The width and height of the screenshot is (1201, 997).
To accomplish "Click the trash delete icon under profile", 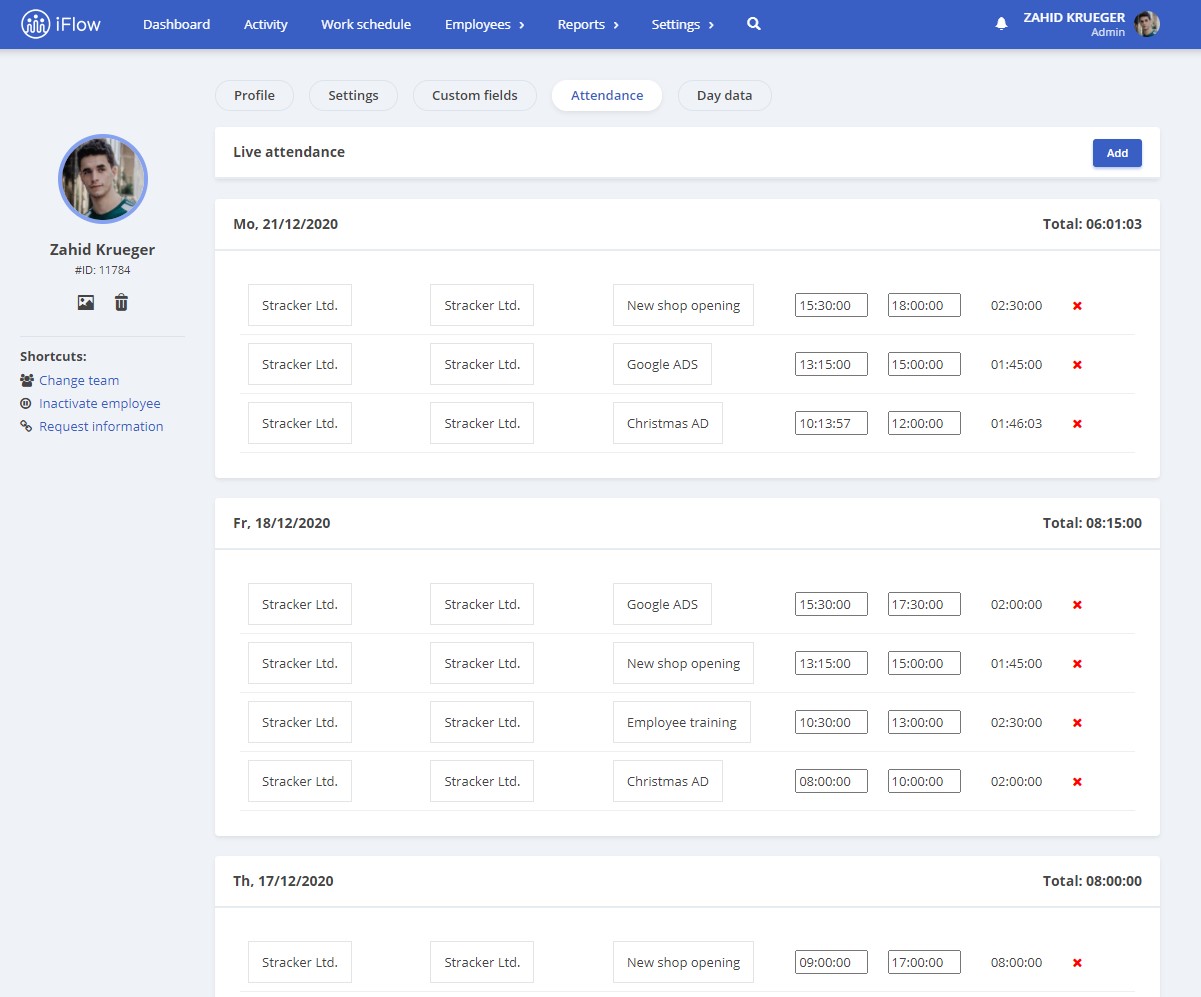I will coord(121,302).
